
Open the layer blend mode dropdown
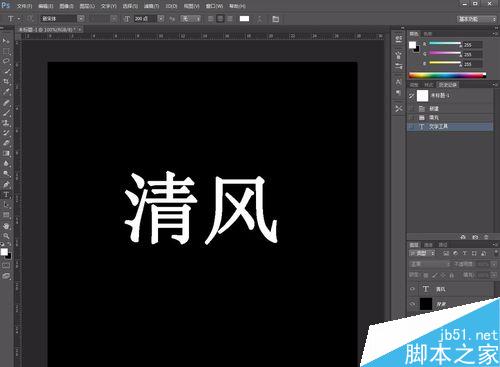(430, 264)
